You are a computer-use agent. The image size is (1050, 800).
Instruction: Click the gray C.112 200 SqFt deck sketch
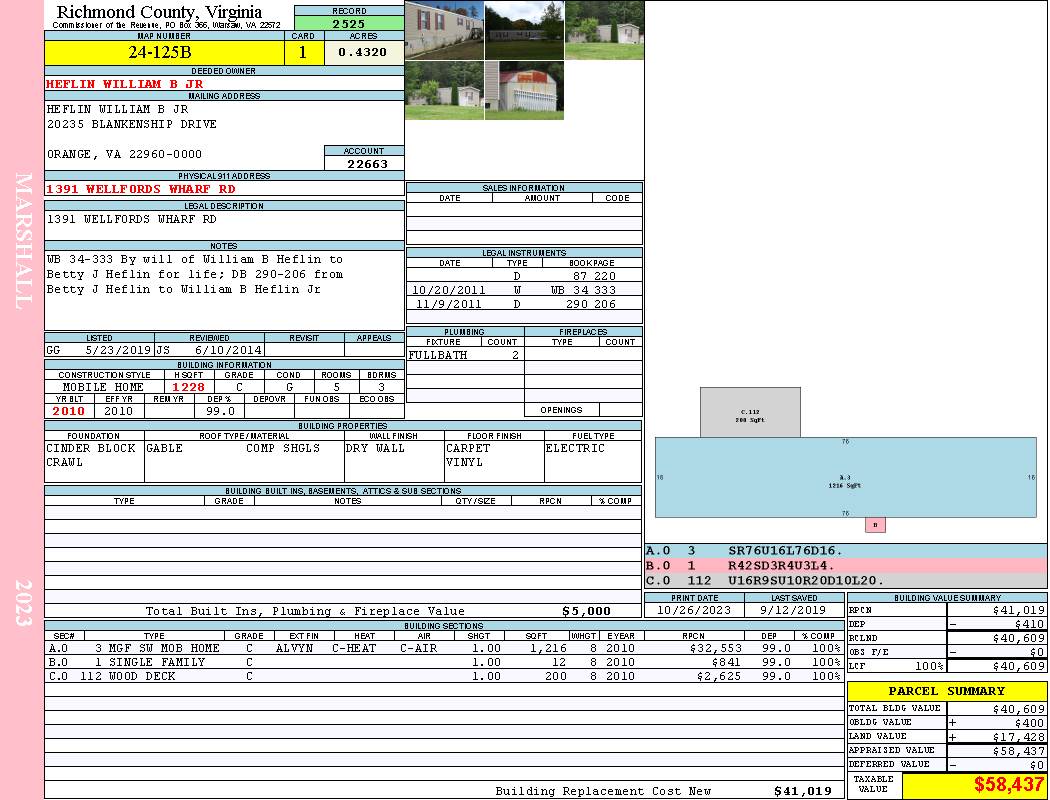pyautogui.click(x=750, y=412)
